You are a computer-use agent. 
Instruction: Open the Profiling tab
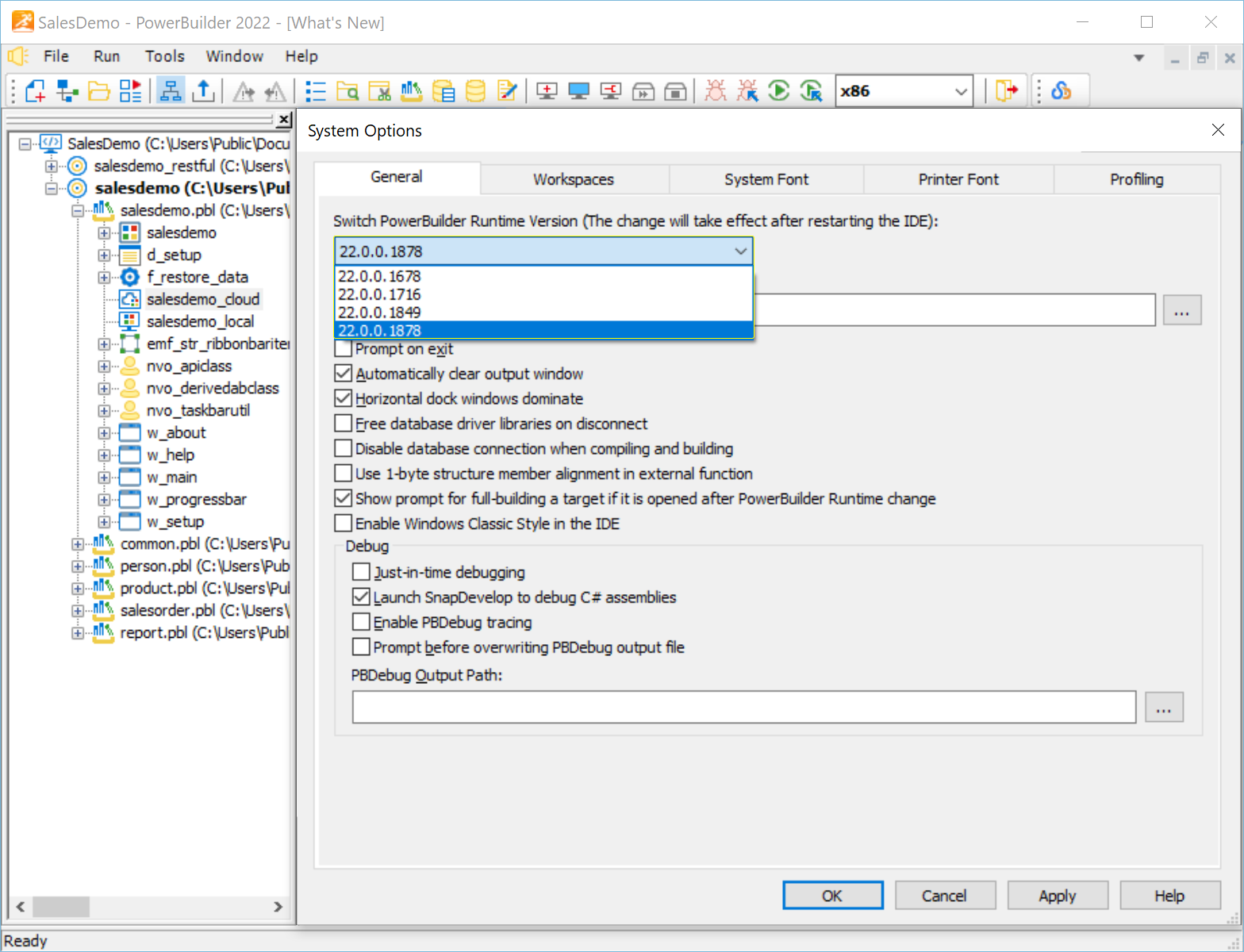1137,179
